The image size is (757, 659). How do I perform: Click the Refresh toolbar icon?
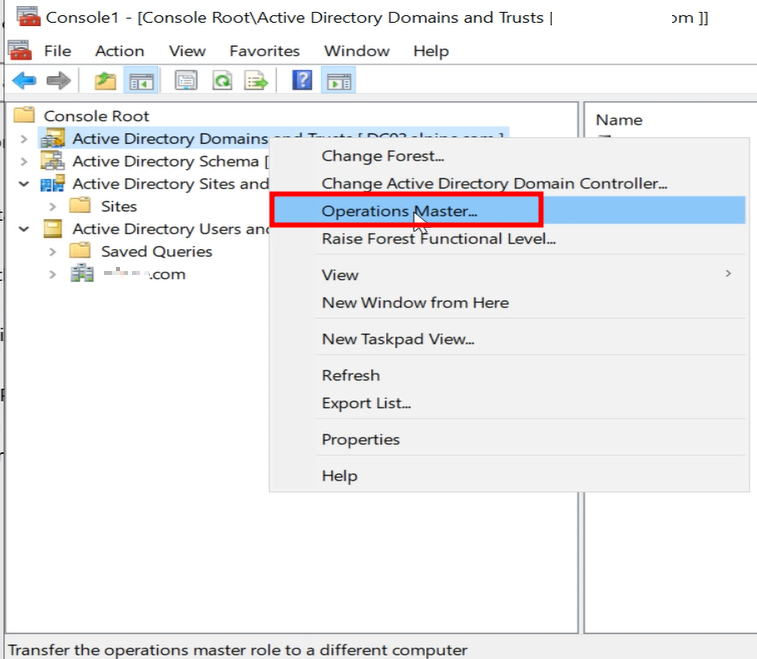tap(222, 81)
